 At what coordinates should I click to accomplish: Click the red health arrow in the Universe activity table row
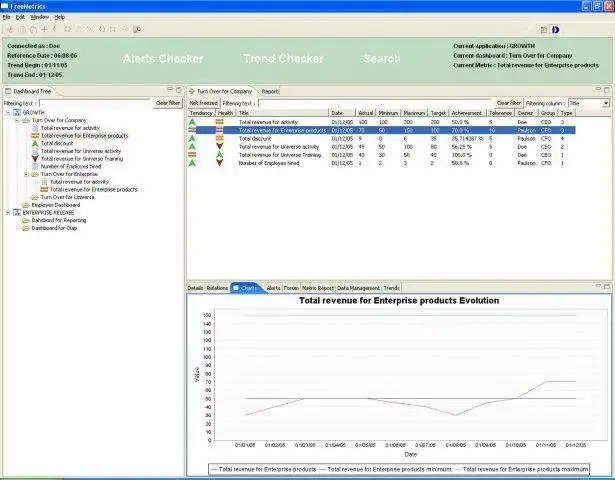coord(220,147)
